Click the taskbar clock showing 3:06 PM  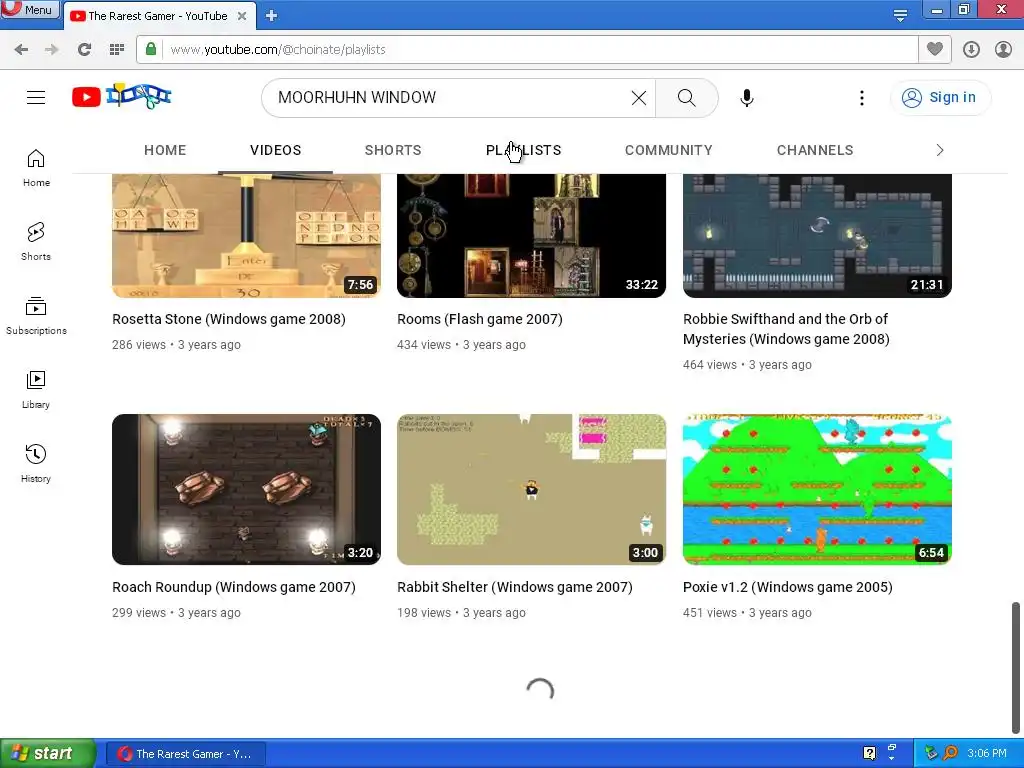click(987, 754)
